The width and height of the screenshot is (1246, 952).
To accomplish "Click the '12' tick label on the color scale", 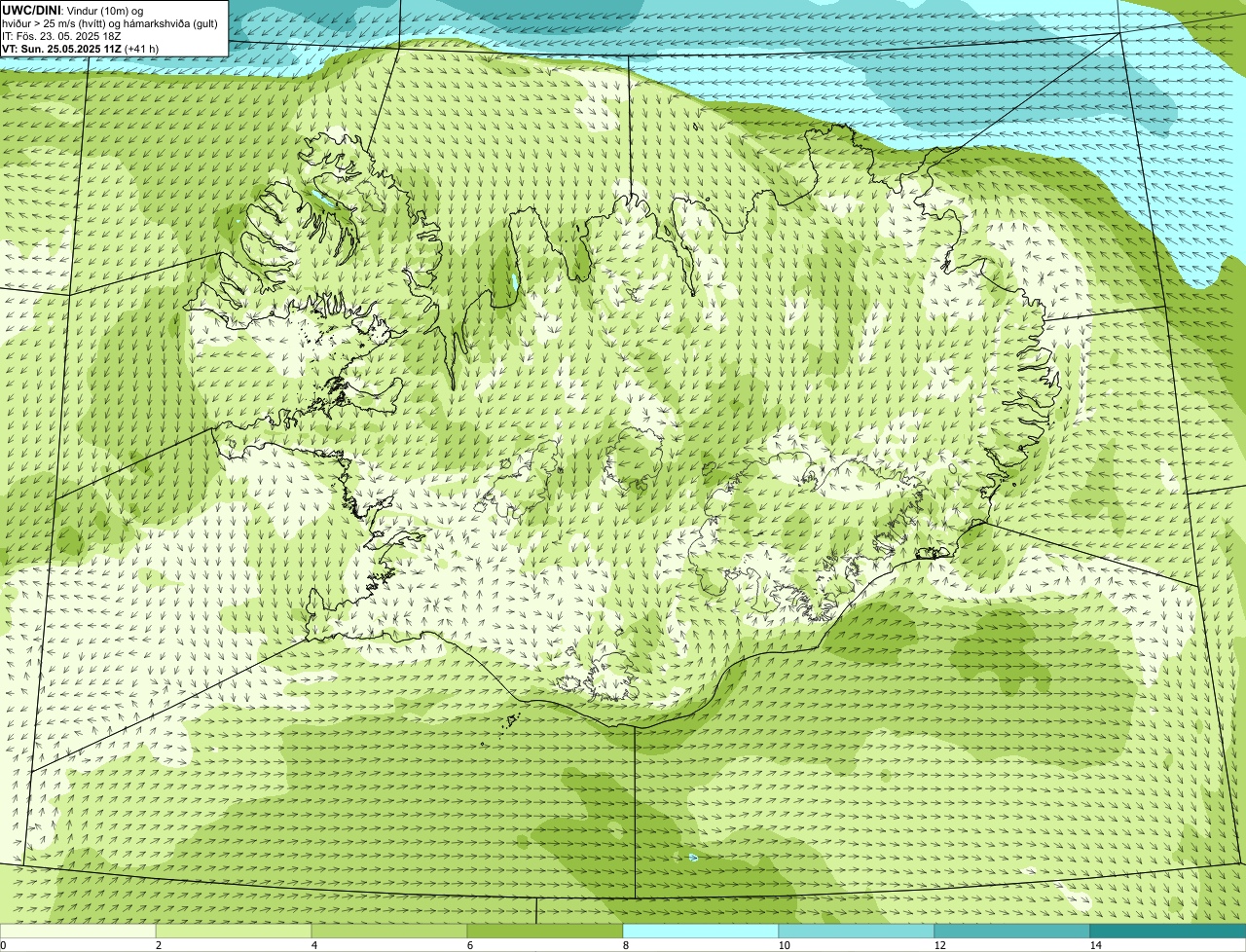I will [x=939, y=945].
